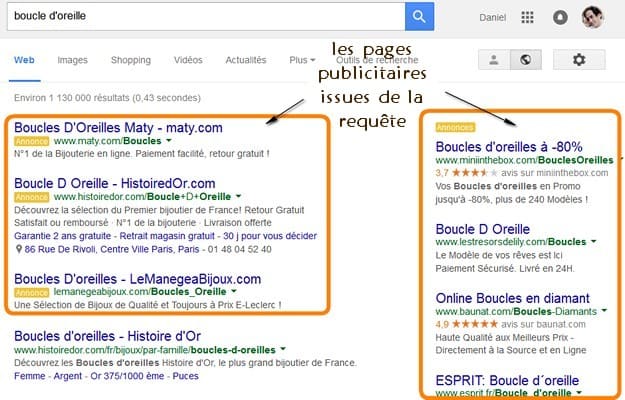Open the notifications bell icon
The height and width of the screenshot is (400, 625).
coord(560,17)
